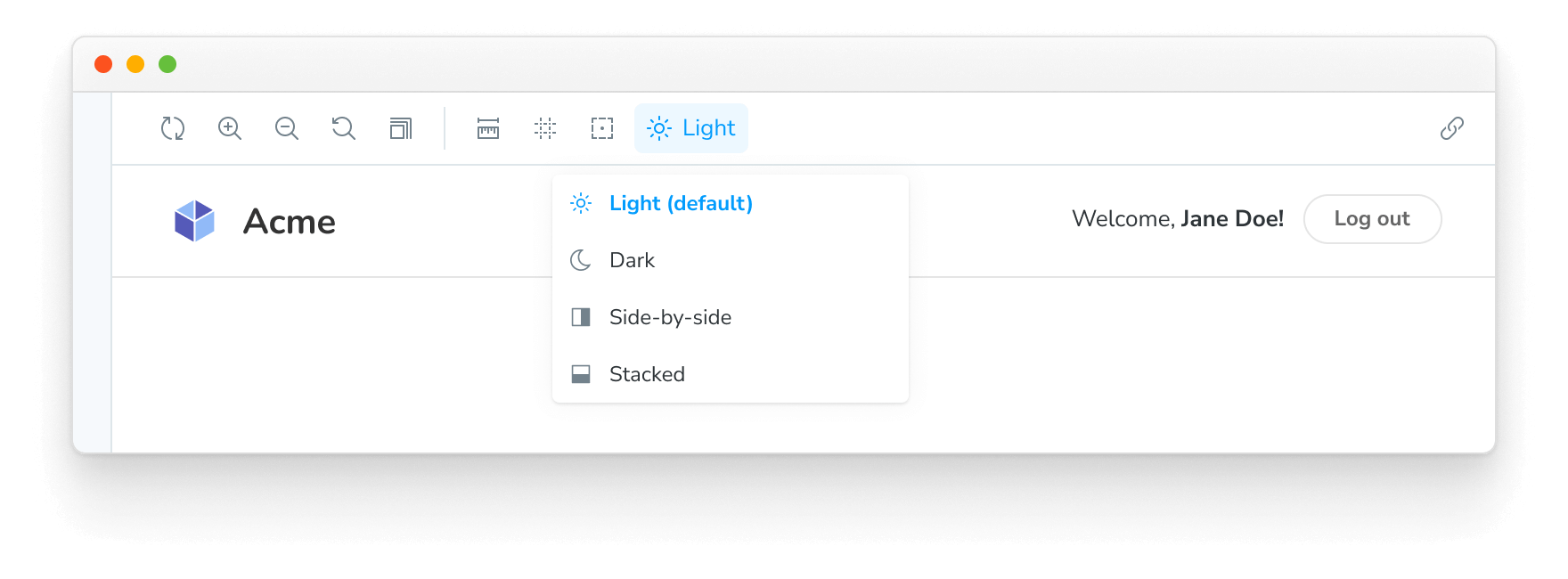The image size is (1568, 579).
Task: Click the Acme title text
Action: point(290,222)
